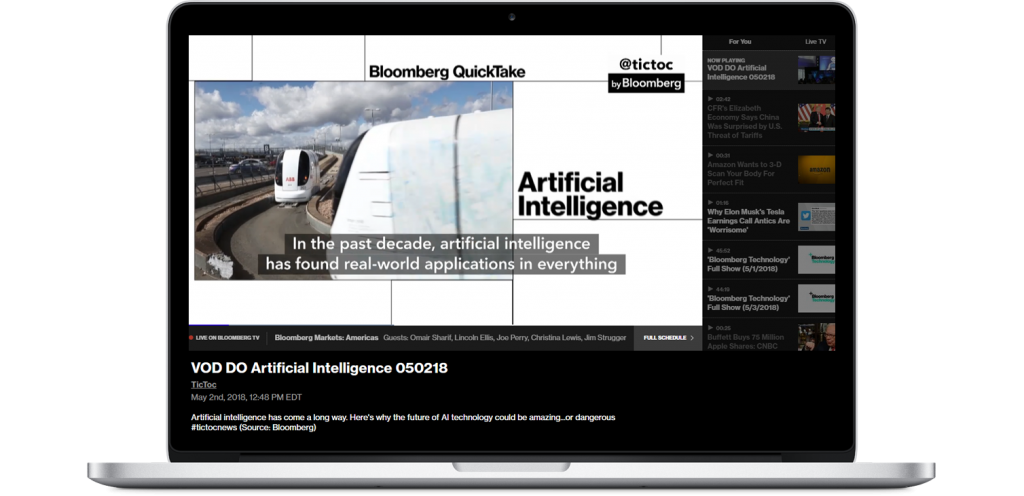Viewport: 1024px width, 496px height.
Task: Open the Full Schedule button
Action: pos(668,338)
